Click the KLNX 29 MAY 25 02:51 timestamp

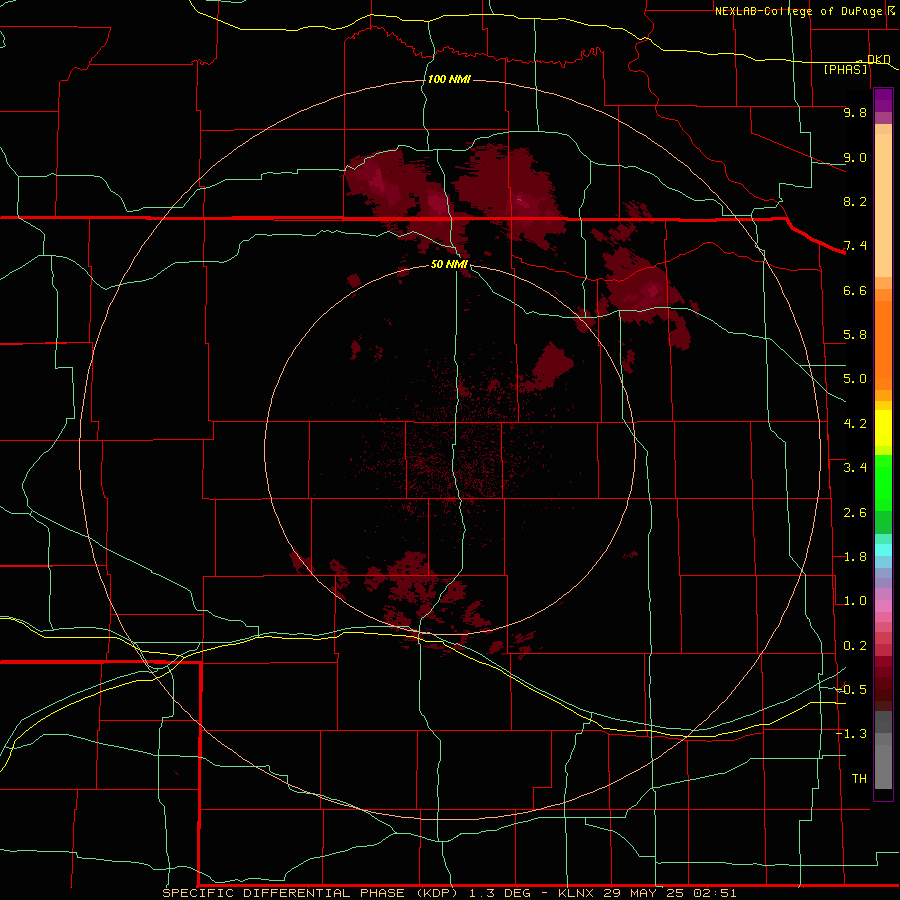[647, 893]
